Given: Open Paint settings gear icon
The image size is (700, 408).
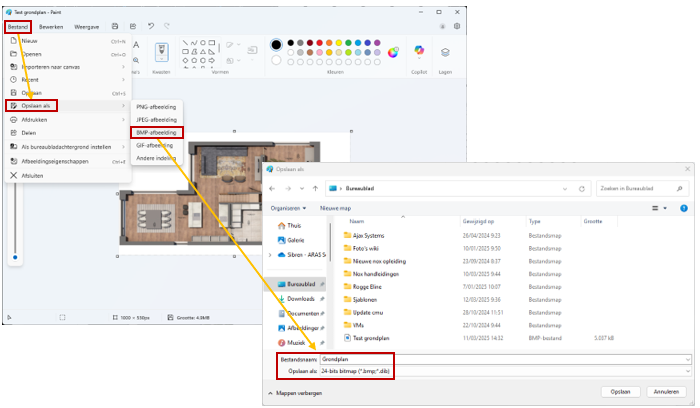Looking at the screenshot, I should 457,25.
